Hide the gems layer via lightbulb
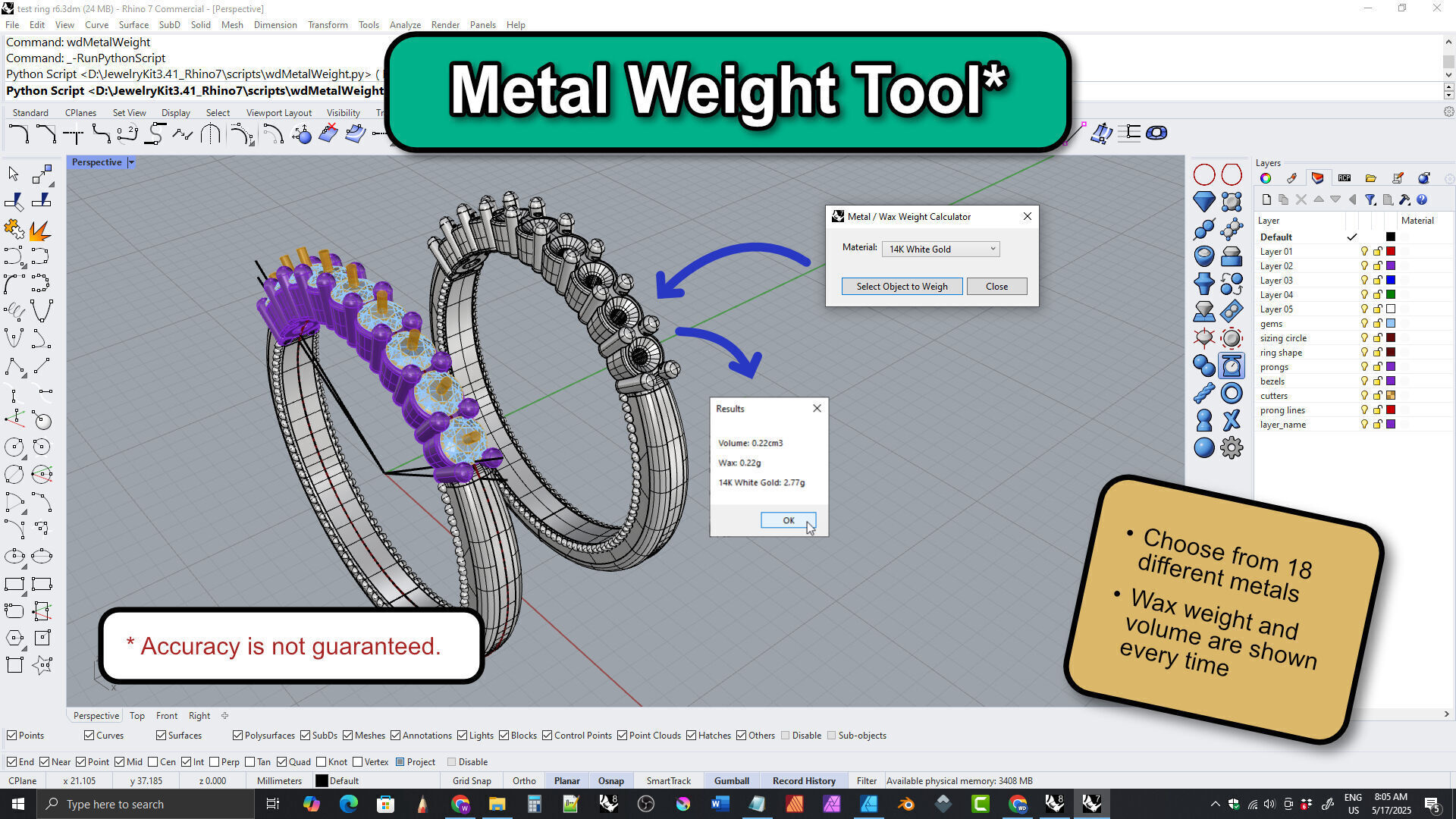This screenshot has width=1456, height=819. 1364,324
